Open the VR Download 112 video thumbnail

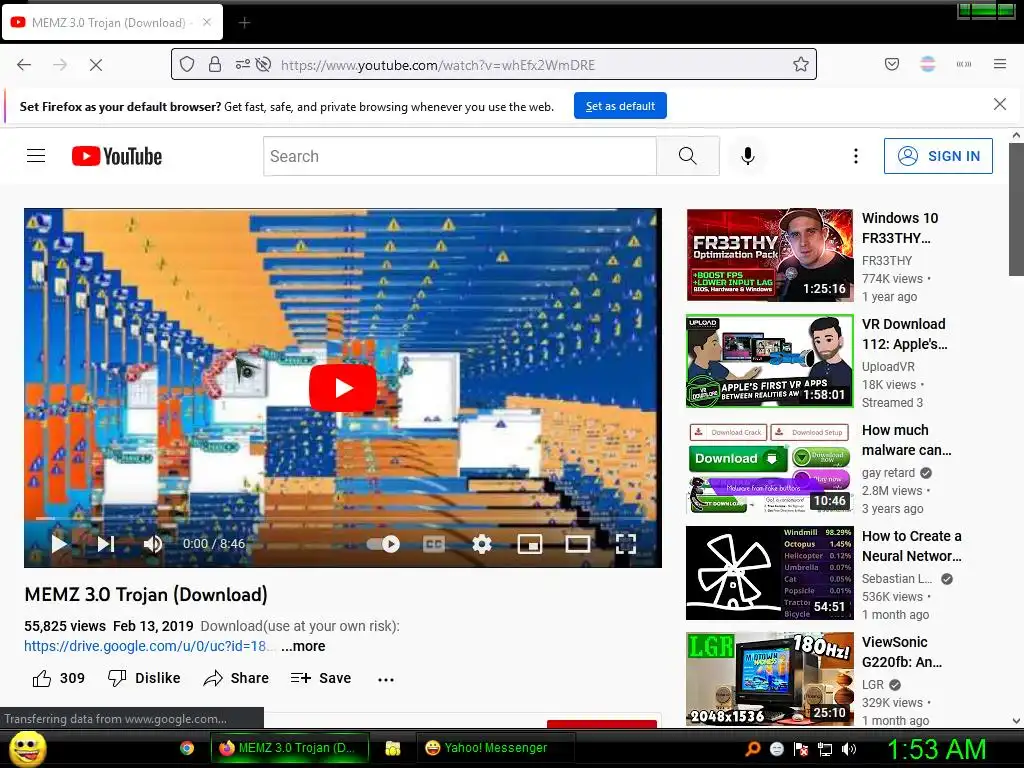point(769,361)
